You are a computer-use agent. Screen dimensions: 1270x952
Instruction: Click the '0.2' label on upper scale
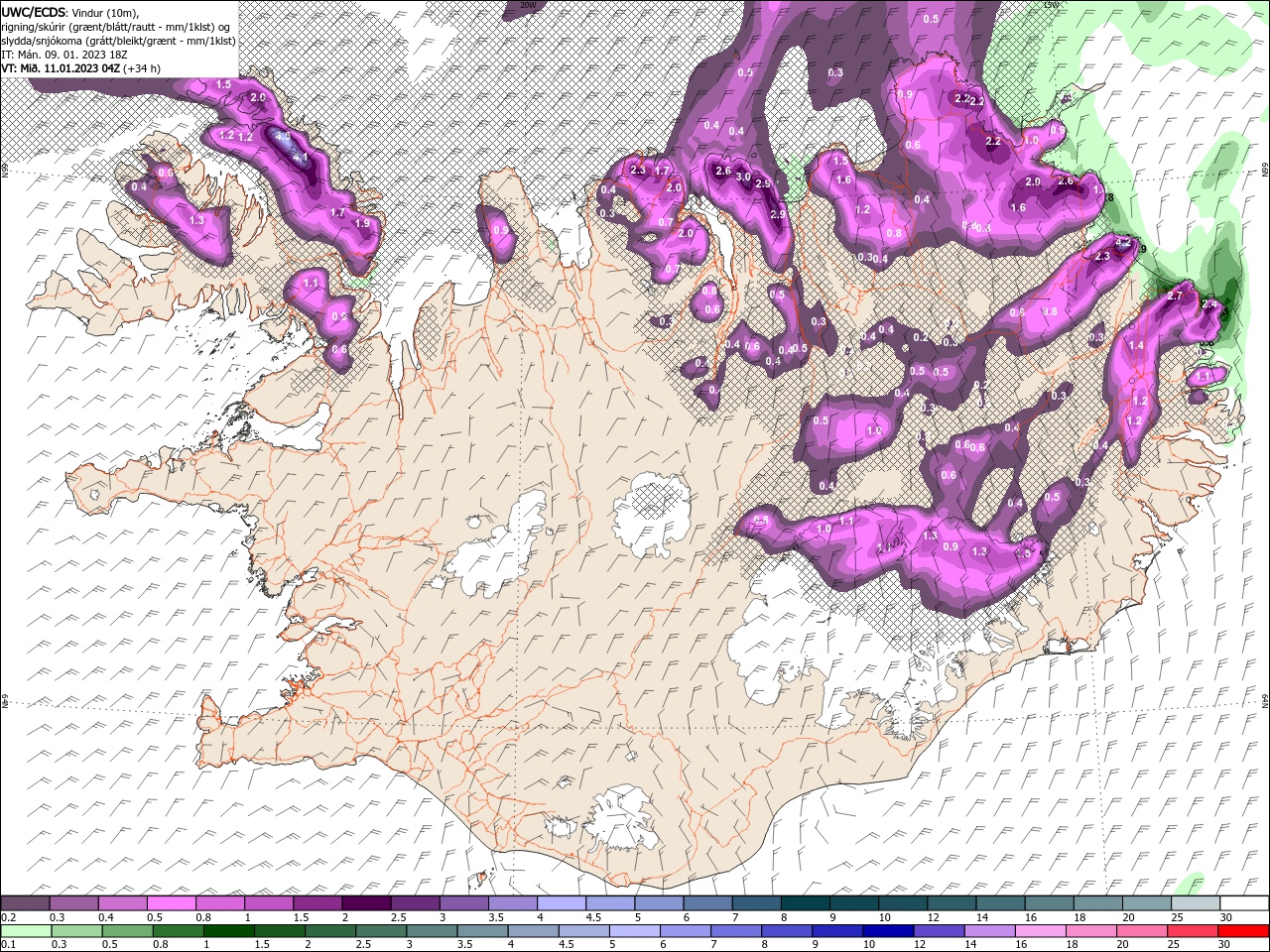8,917
